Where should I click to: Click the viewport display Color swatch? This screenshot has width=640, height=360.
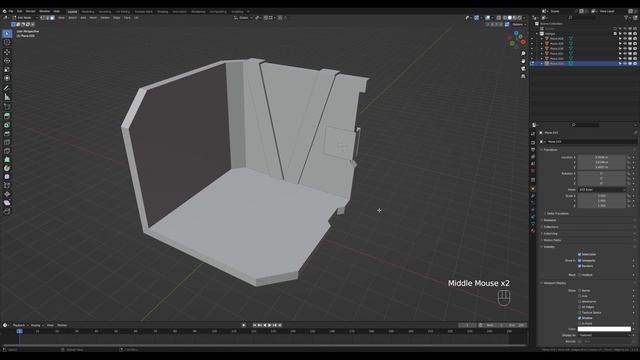click(604, 329)
